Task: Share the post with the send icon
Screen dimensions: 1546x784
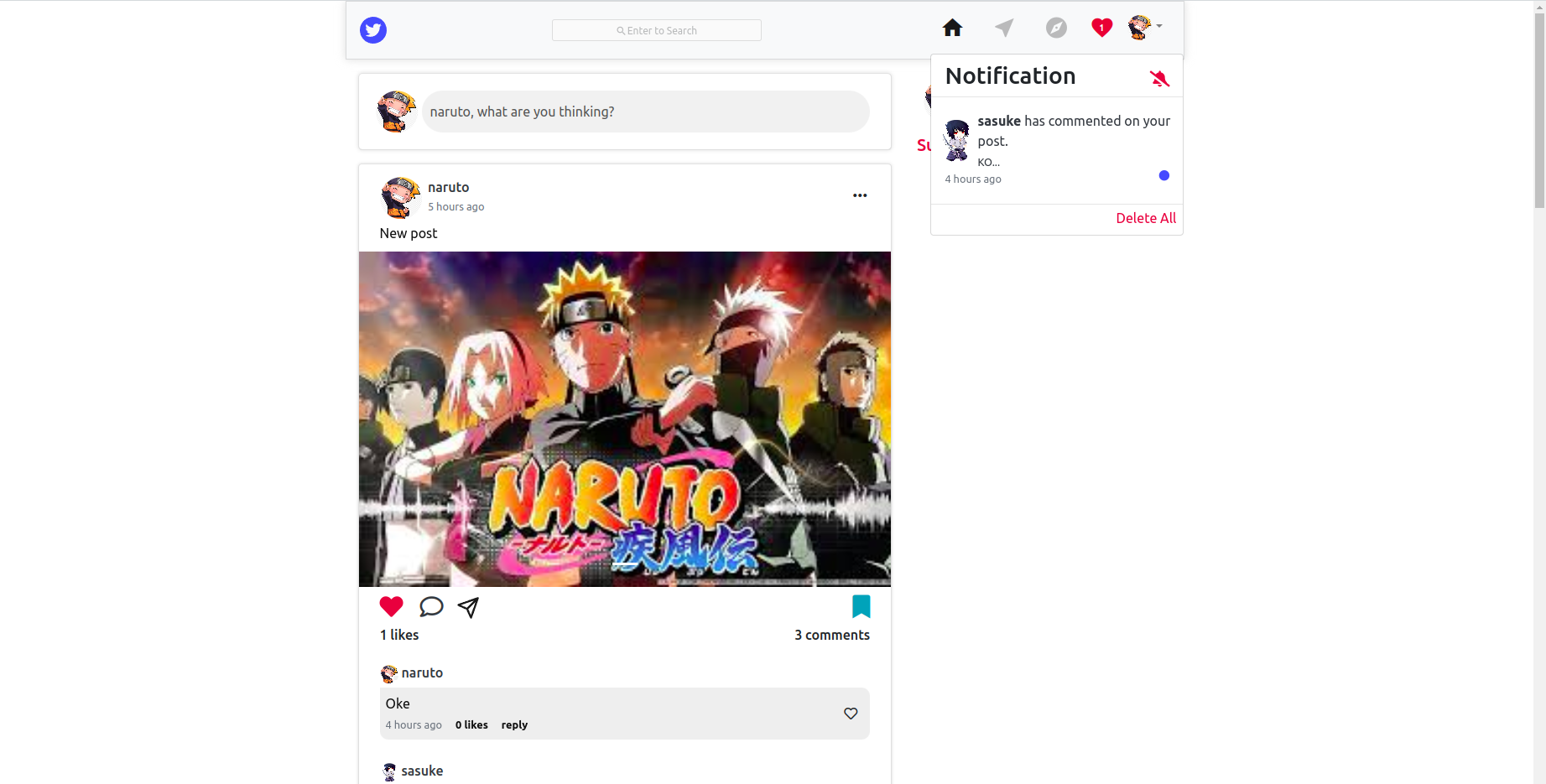Action: 468,607
